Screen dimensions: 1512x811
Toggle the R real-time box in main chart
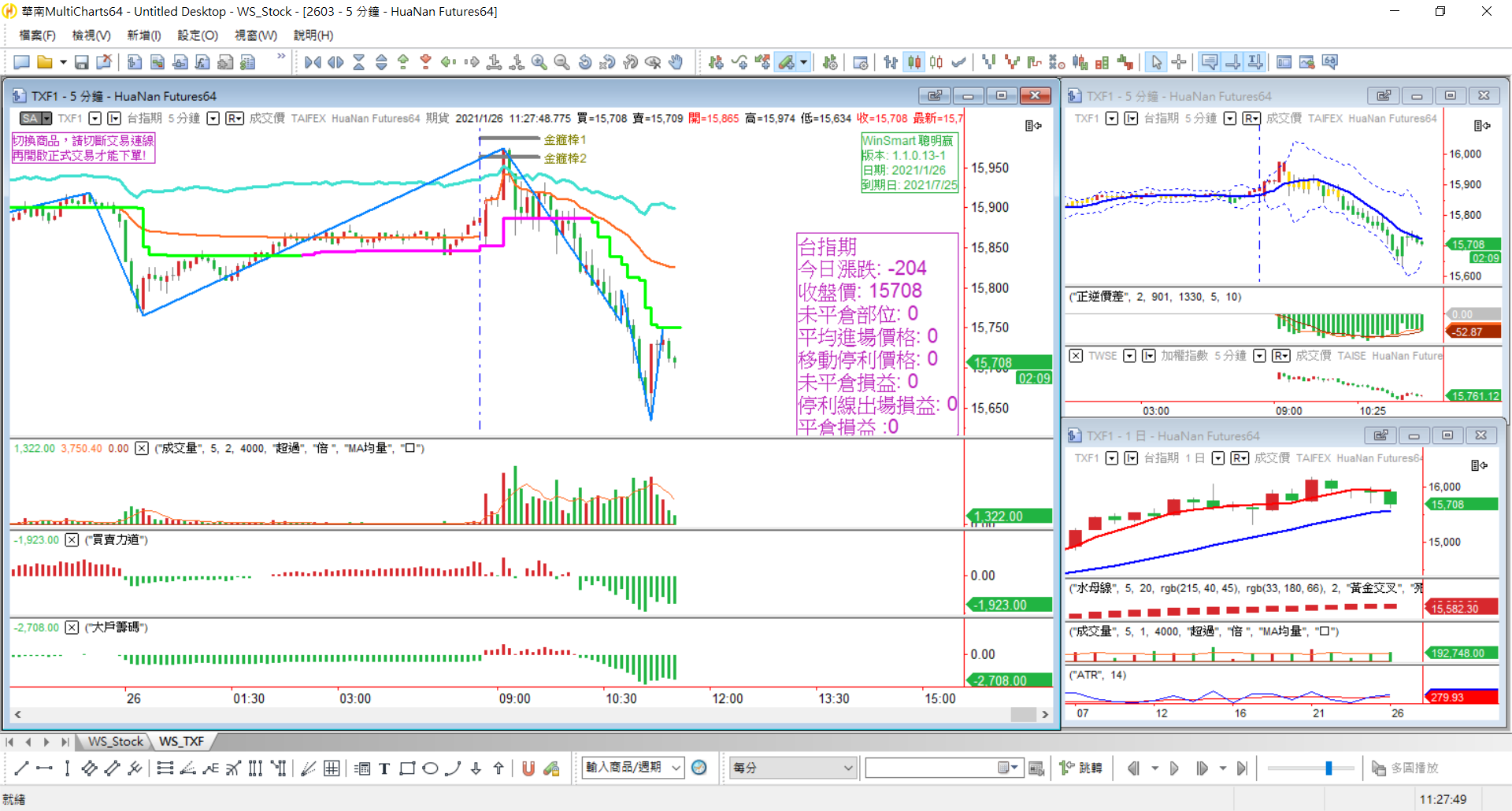(235, 118)
